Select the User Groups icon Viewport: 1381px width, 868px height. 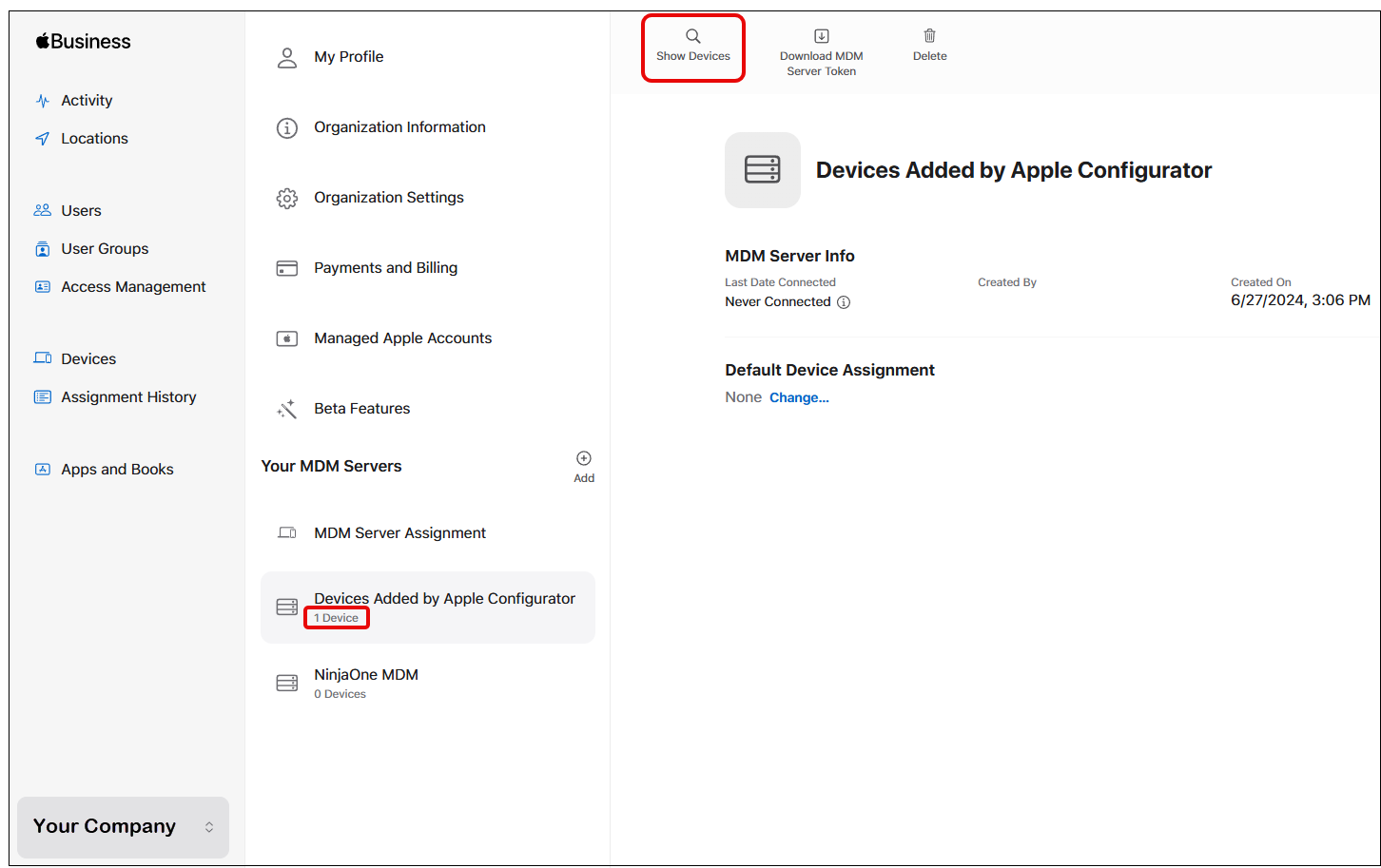tap(43, 248)
